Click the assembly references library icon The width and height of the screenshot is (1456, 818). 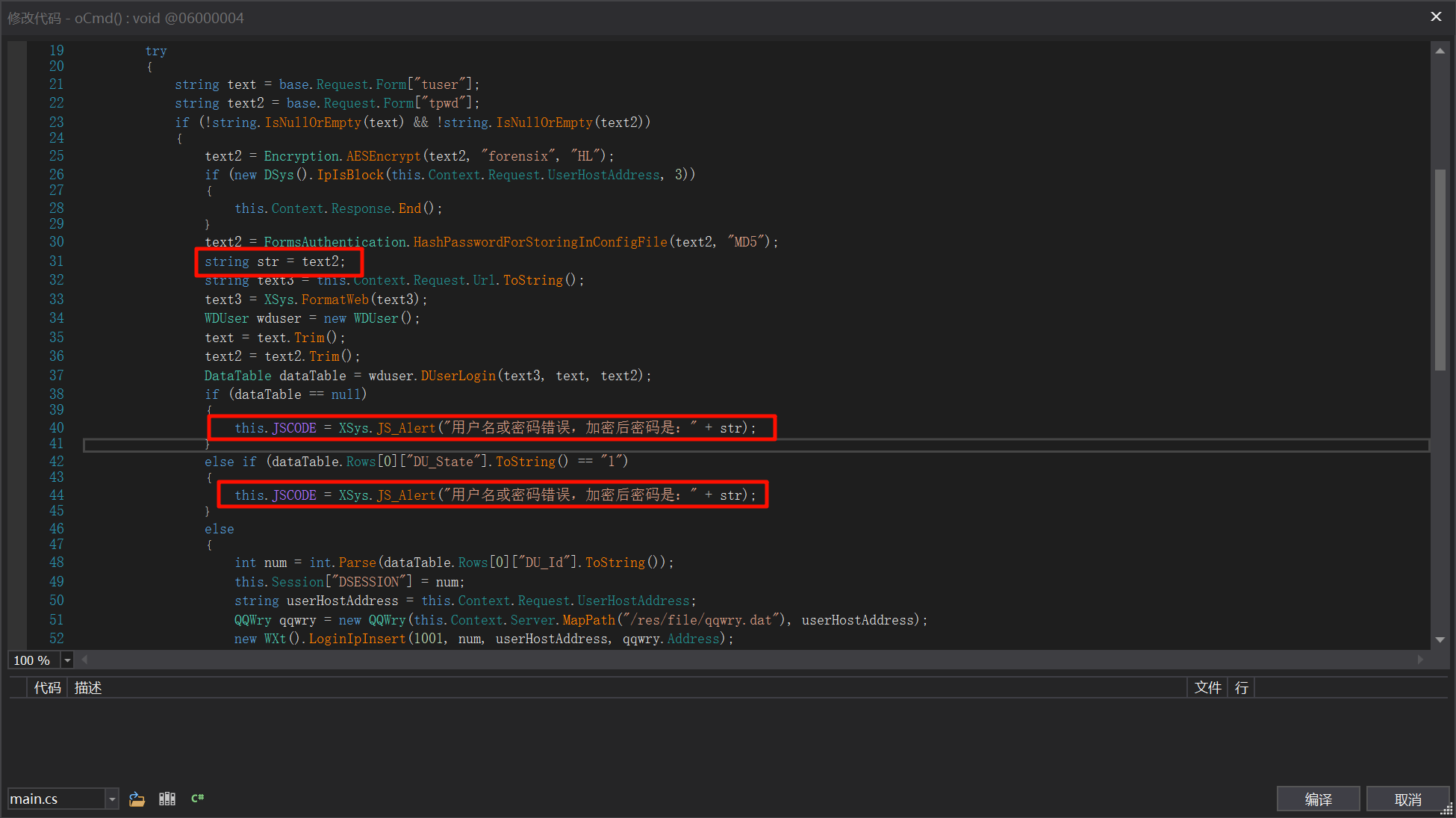(167, 799)
